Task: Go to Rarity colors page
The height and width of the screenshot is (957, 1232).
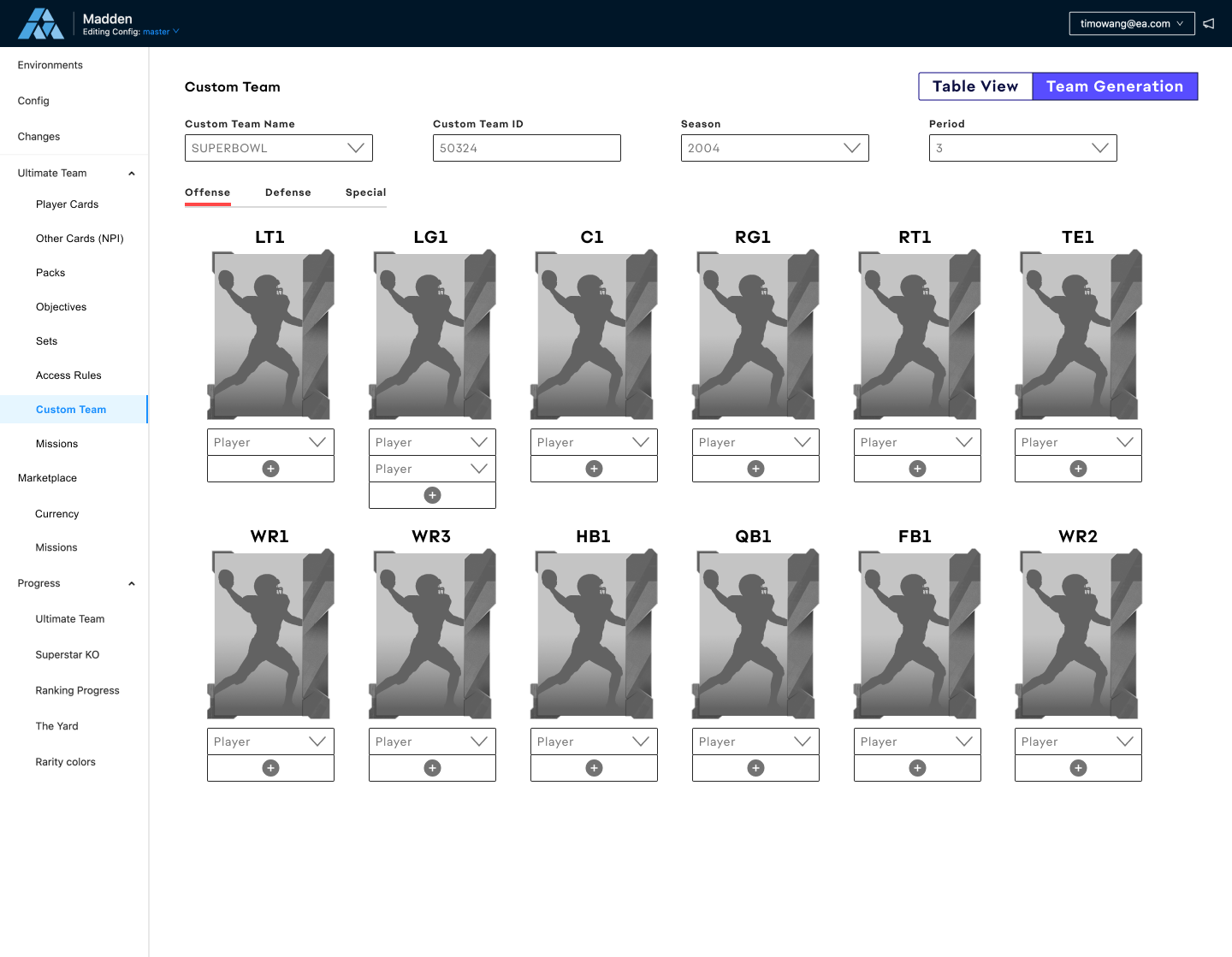Action: pyautogui.click(x=65, y=762)
